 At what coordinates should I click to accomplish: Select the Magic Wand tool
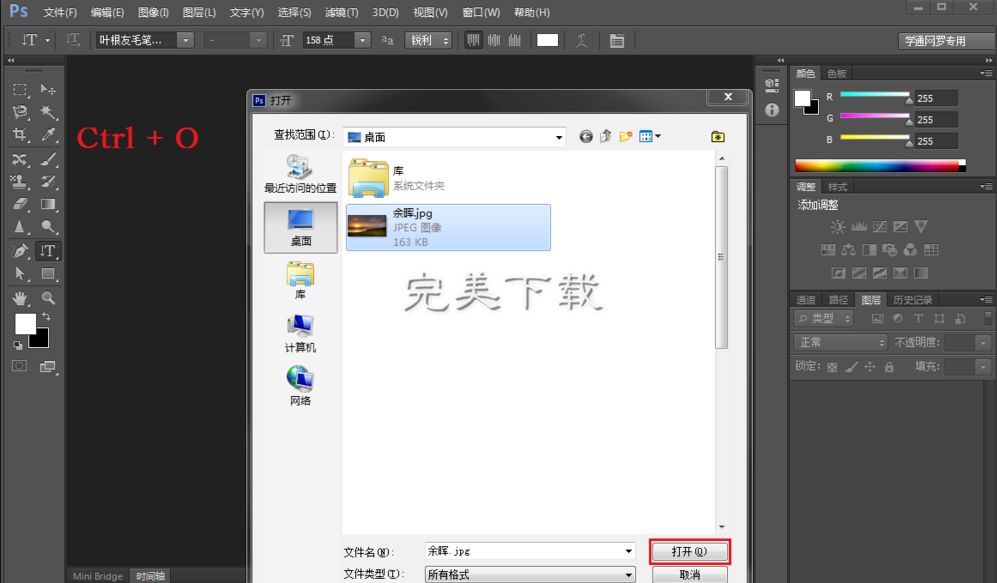tap(48, 113)
